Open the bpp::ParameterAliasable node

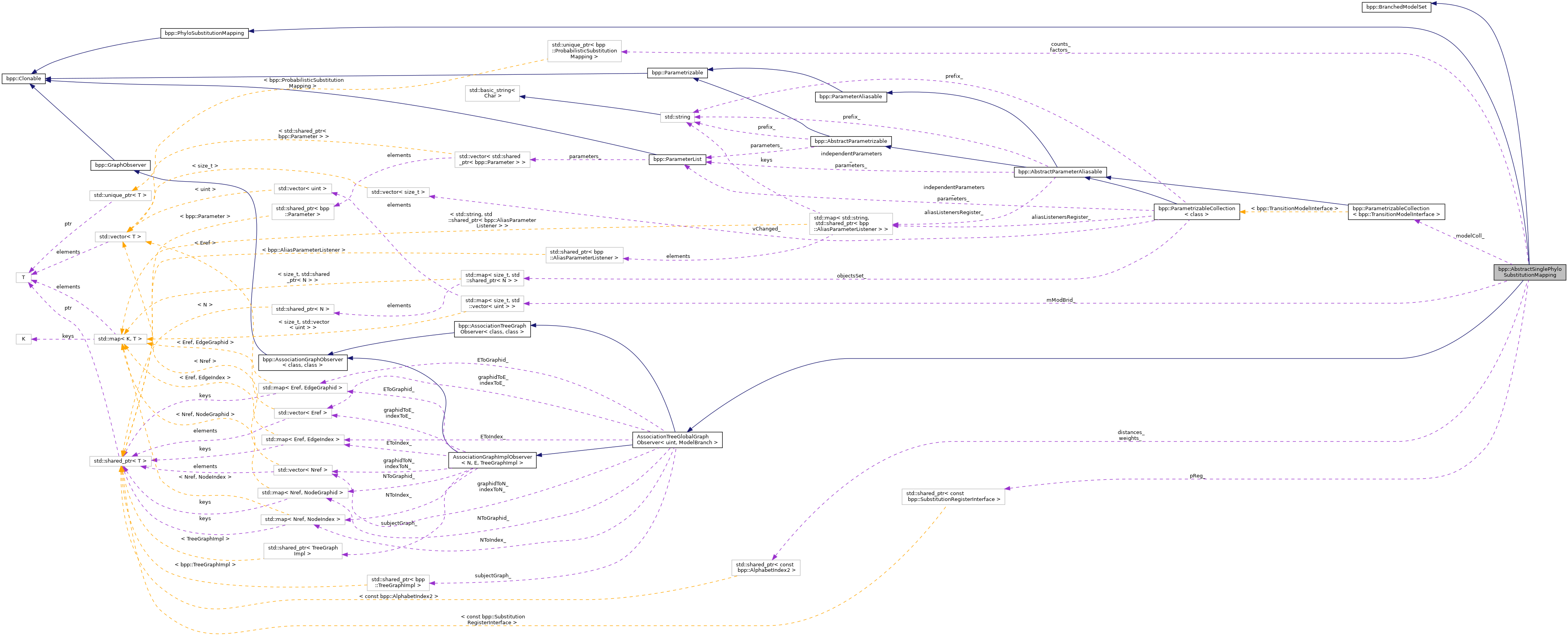(x=850, y=97)
